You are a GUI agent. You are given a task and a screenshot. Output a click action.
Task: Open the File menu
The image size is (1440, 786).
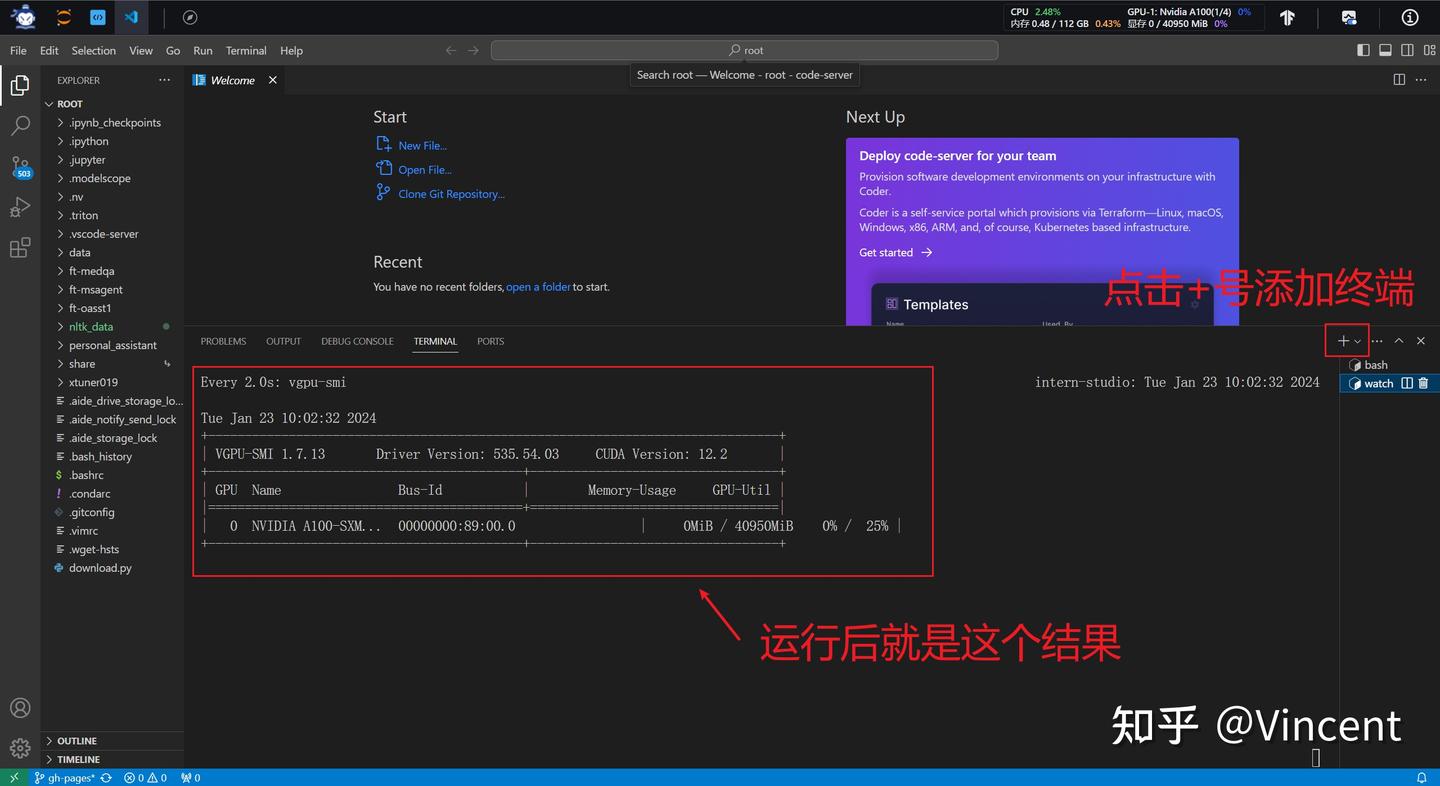click(18, 50)
